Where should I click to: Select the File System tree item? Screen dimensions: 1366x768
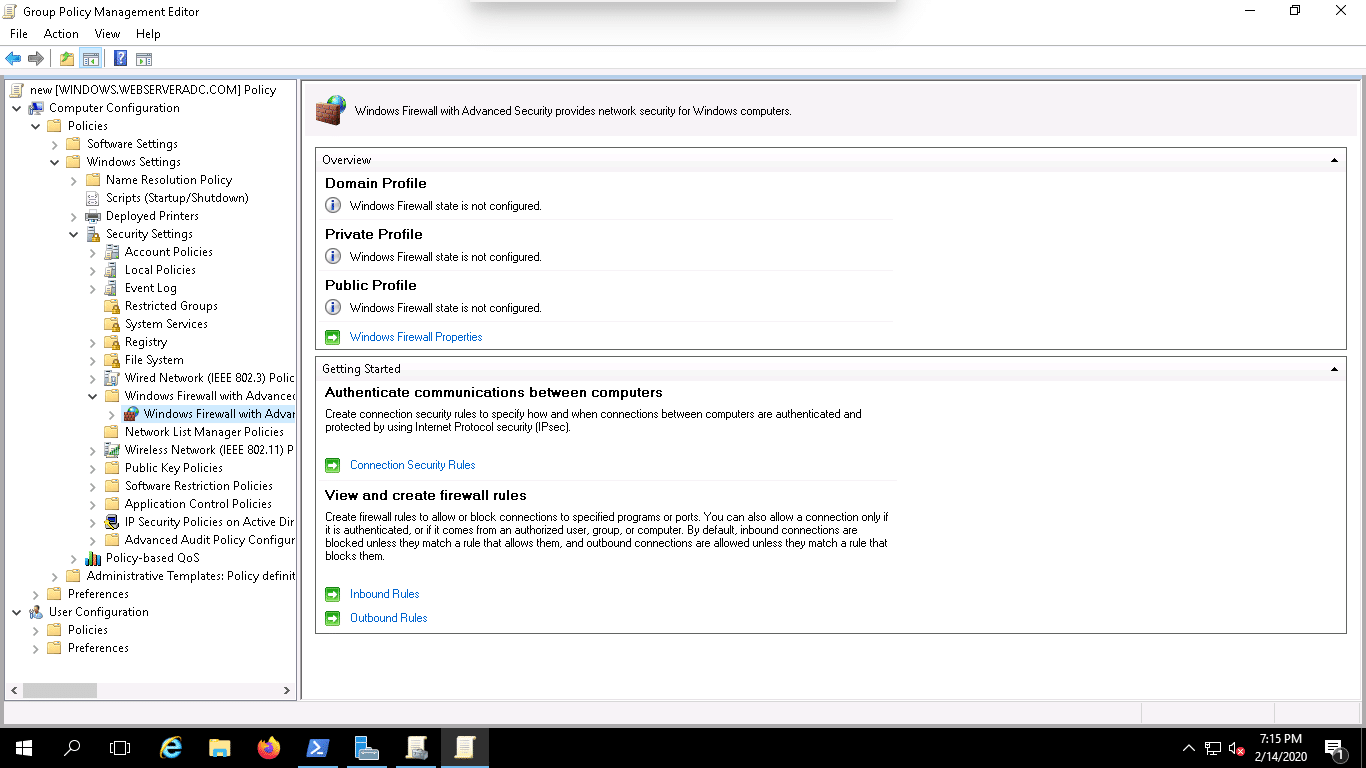pyautogui.click(x=154, y=360)
